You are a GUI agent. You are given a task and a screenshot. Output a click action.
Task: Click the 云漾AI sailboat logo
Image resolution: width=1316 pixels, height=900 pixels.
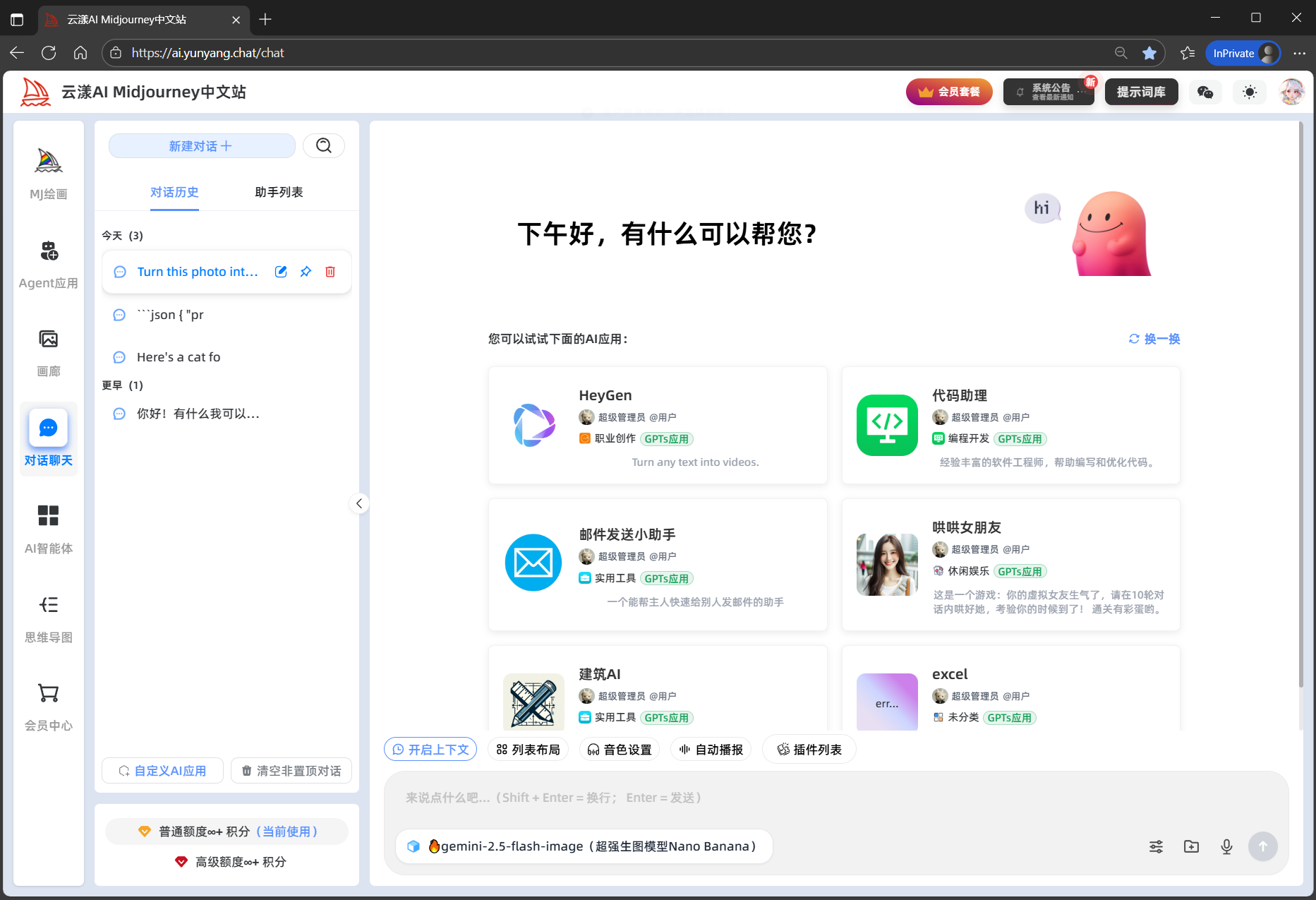tap(35, 92)
